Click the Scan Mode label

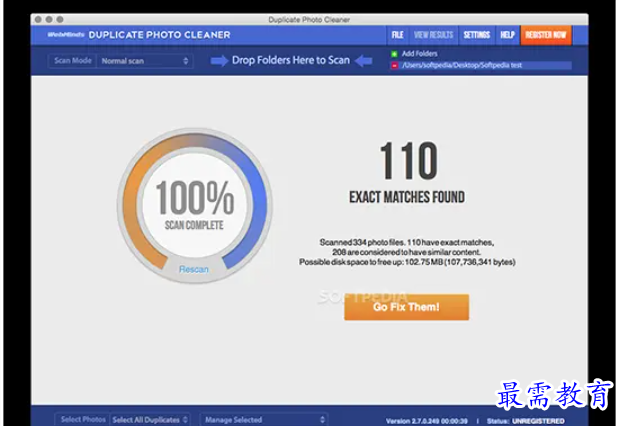coord(73,61)
